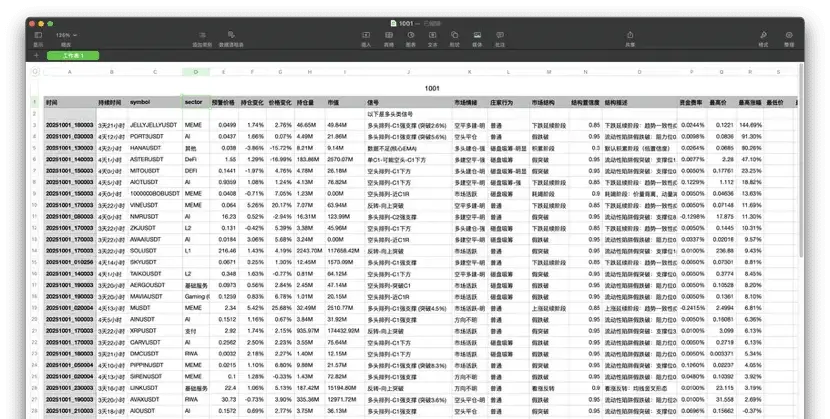Select the MITOUSDT symbol cell
Viewport: 830px width, 419px height.
point(156,171)
